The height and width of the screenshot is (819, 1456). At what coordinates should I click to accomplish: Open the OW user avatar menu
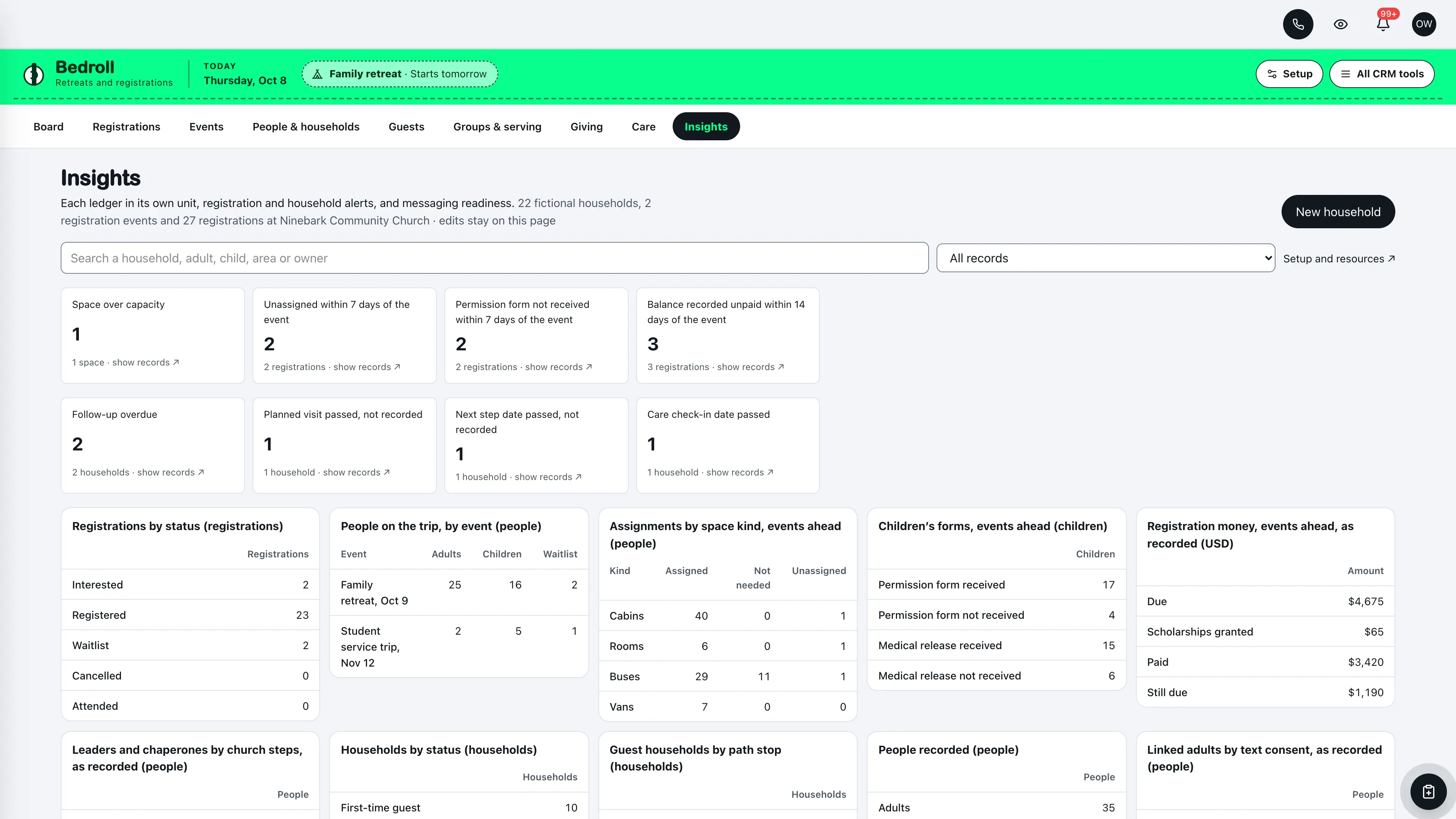(x=1424, y=24)
